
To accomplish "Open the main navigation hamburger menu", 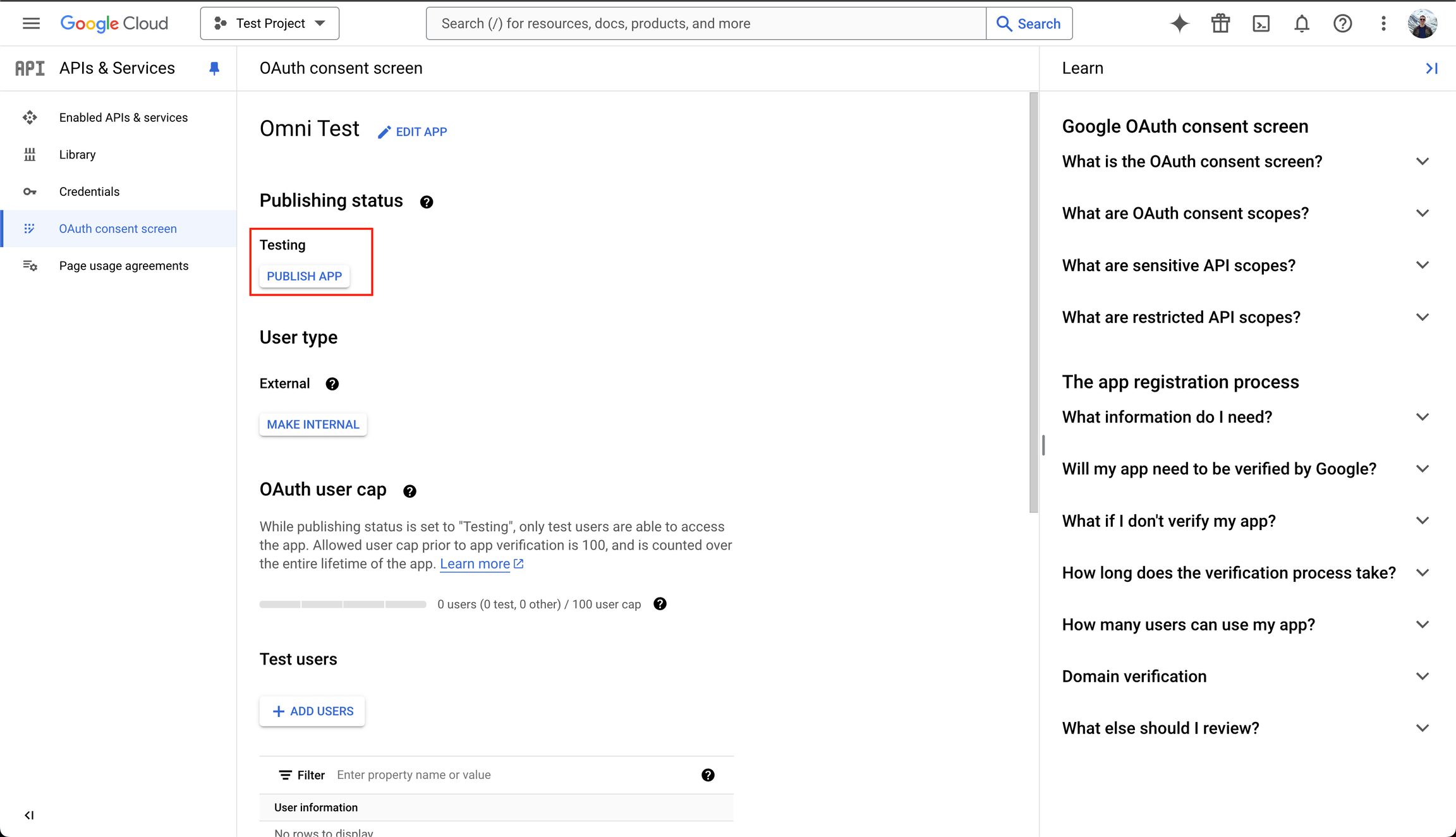I will click(30, 23).
